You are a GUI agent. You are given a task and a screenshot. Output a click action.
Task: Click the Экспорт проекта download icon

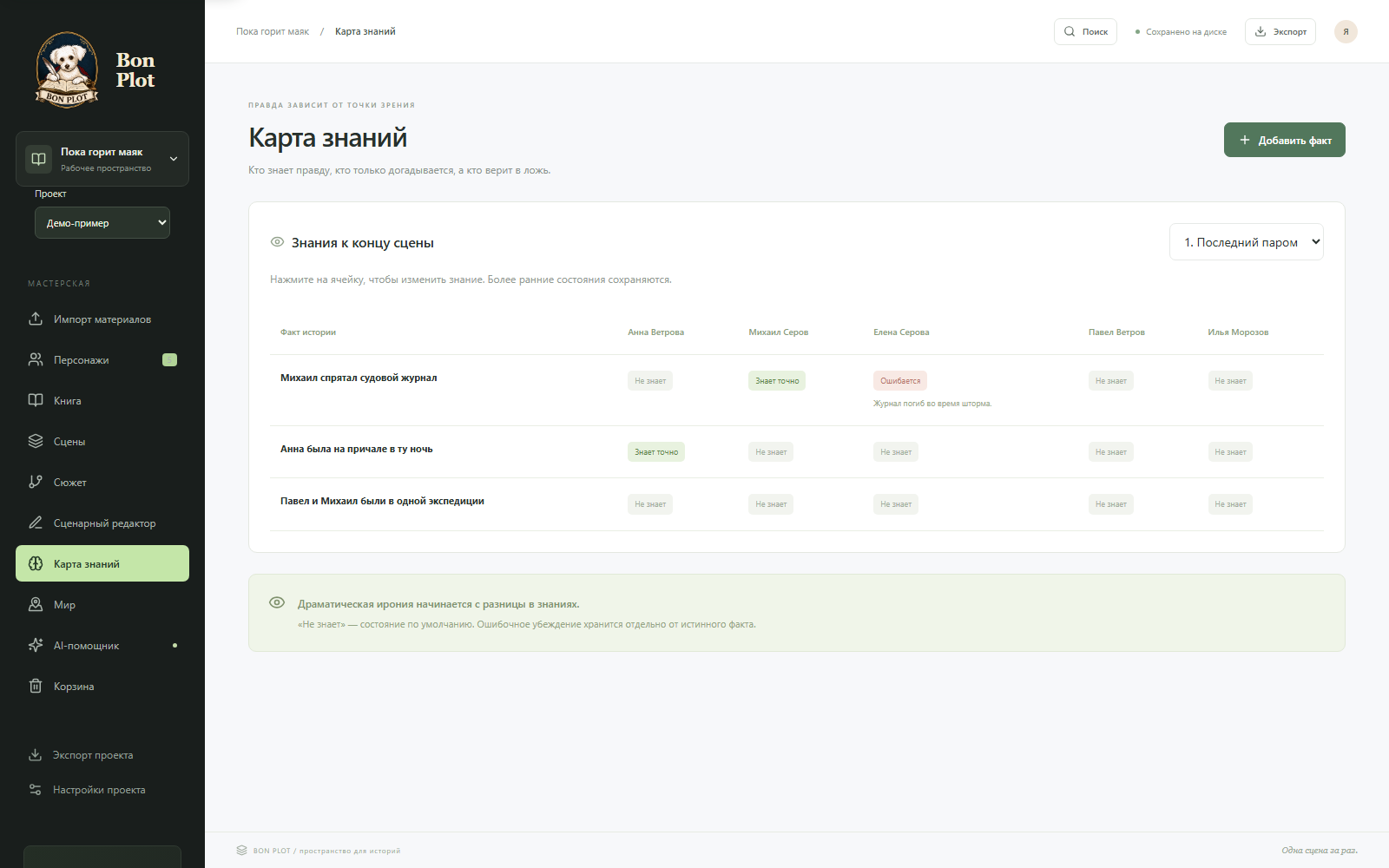pyautogui.click(x=35, y=754)
